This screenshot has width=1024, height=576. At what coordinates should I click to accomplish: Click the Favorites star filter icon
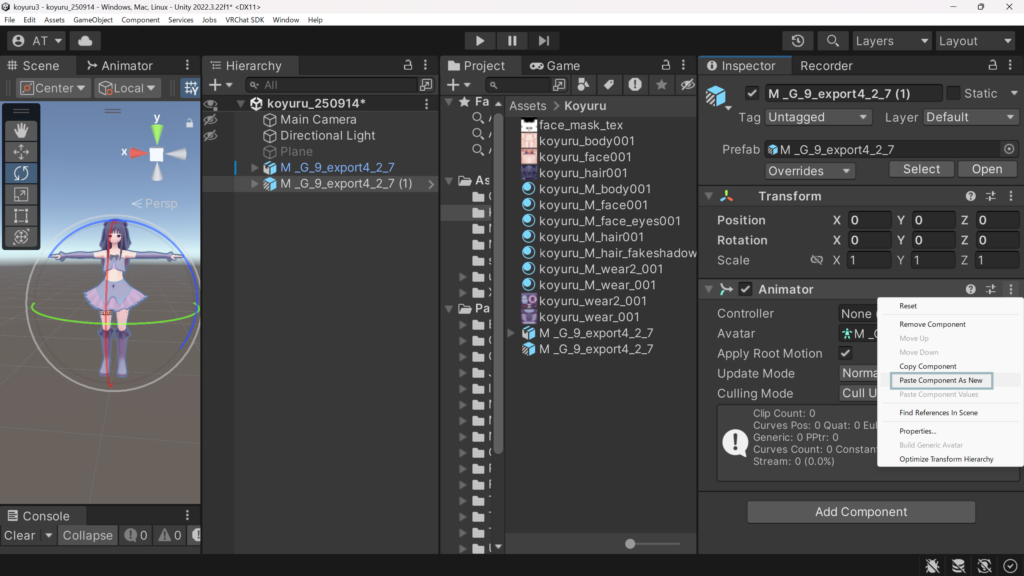[661, 85]
